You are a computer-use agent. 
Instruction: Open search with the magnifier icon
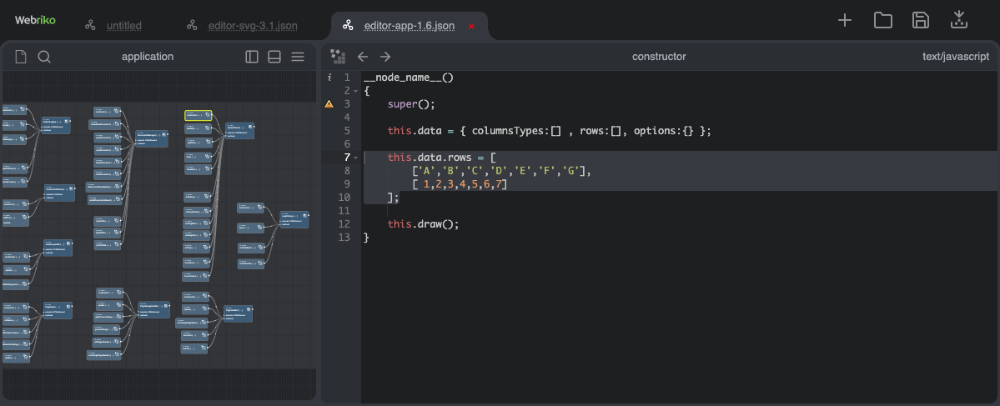point(44,57)
